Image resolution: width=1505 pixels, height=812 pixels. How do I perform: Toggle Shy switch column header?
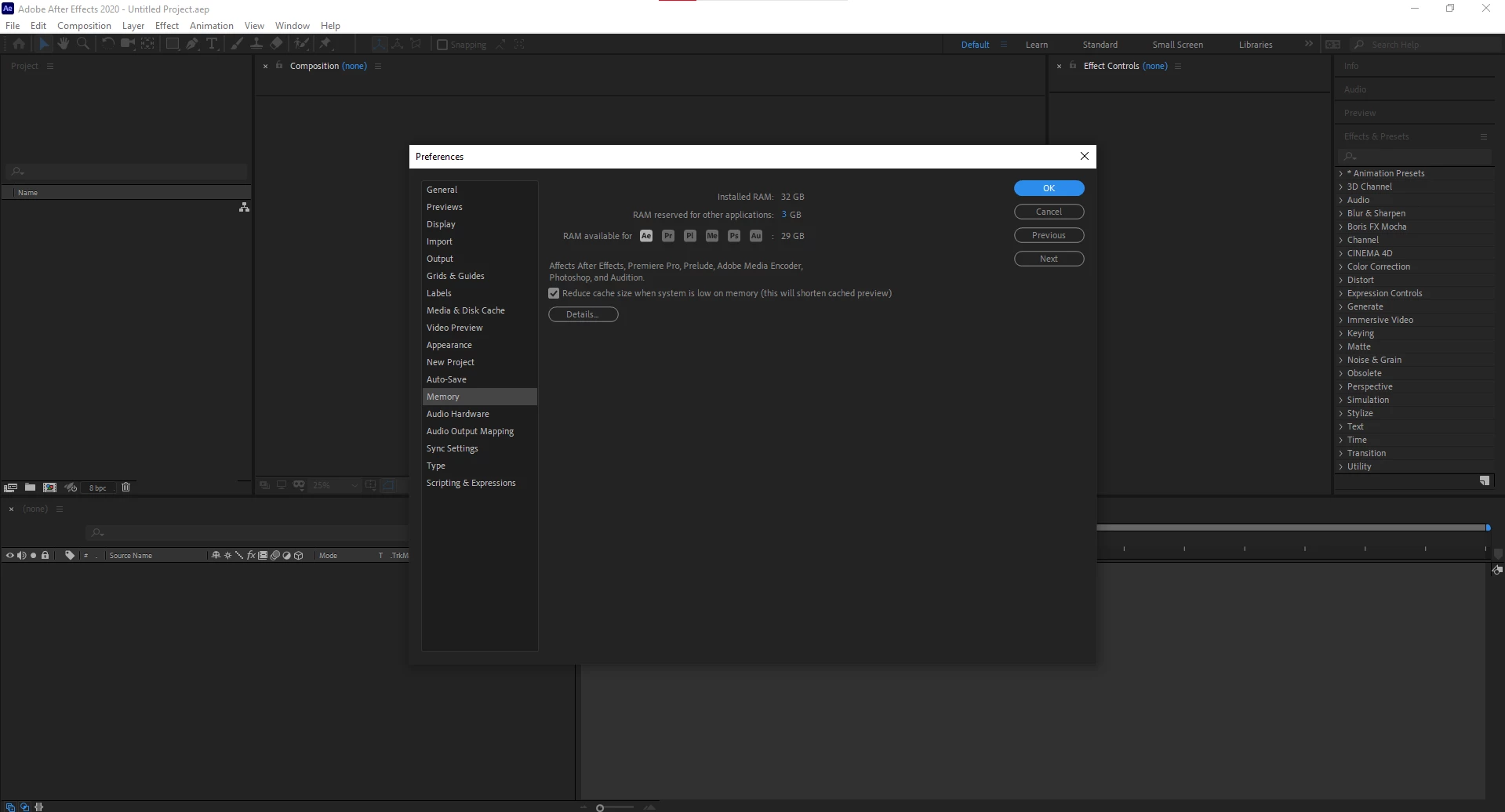click(x=216, y=556)
